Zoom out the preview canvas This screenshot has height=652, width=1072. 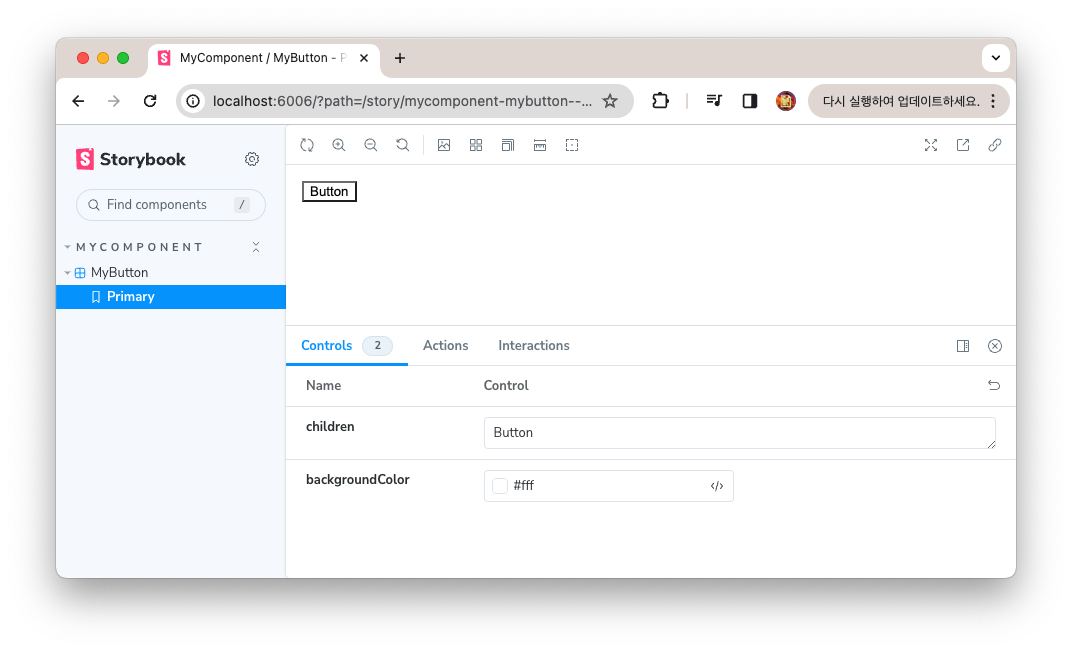click(x=371, y=145)
